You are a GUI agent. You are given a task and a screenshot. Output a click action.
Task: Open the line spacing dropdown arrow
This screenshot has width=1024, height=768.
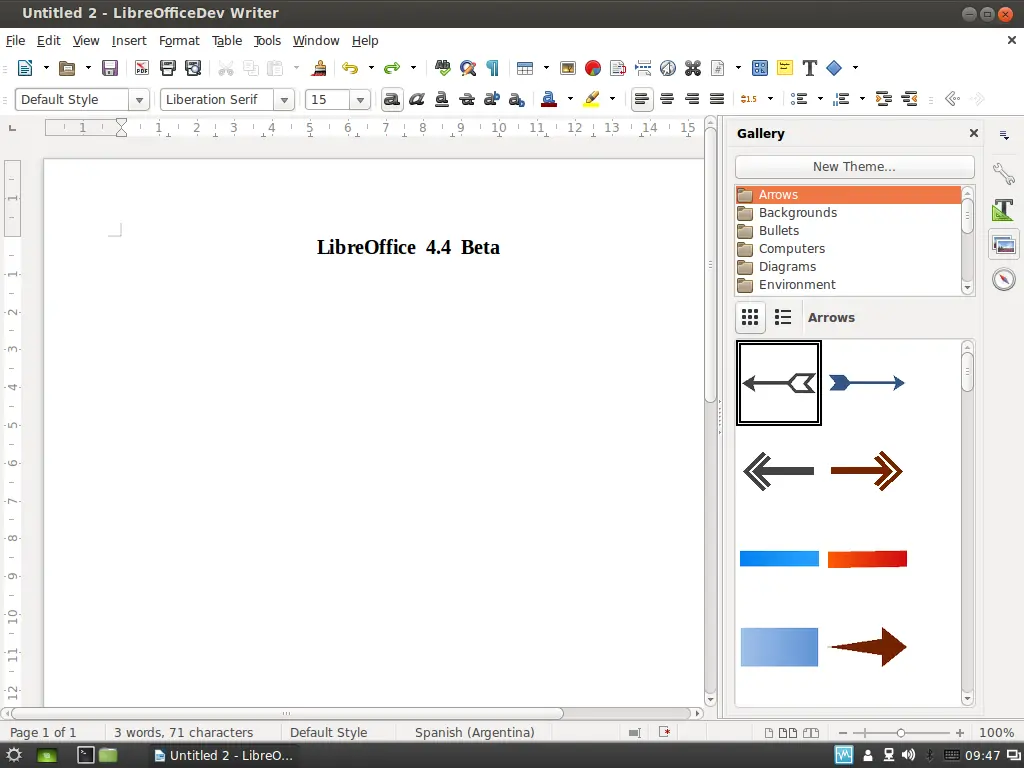coord(771,99)
